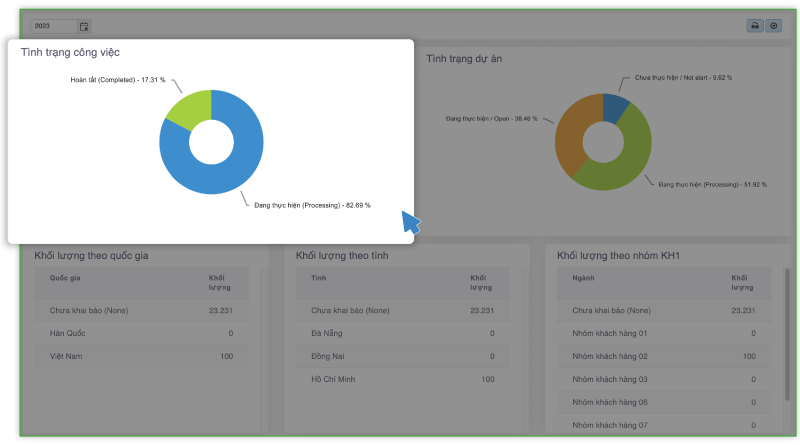The height and width of the screenshot is (445, 800).
Task: Click the 2023 year input field
Action: click(x=50, y=26)
